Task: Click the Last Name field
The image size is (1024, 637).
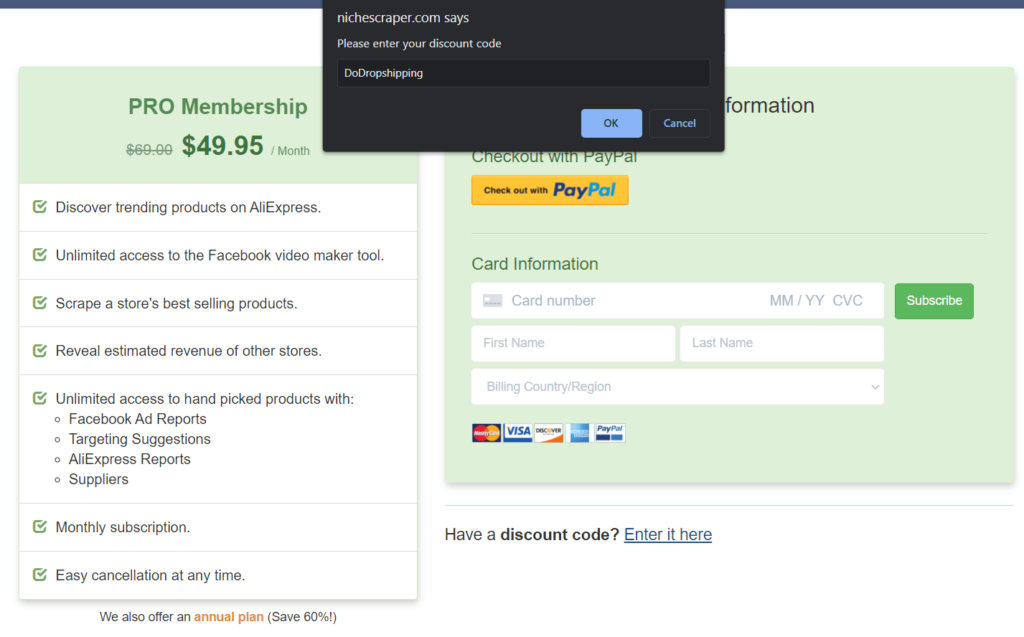Action: 782,343
